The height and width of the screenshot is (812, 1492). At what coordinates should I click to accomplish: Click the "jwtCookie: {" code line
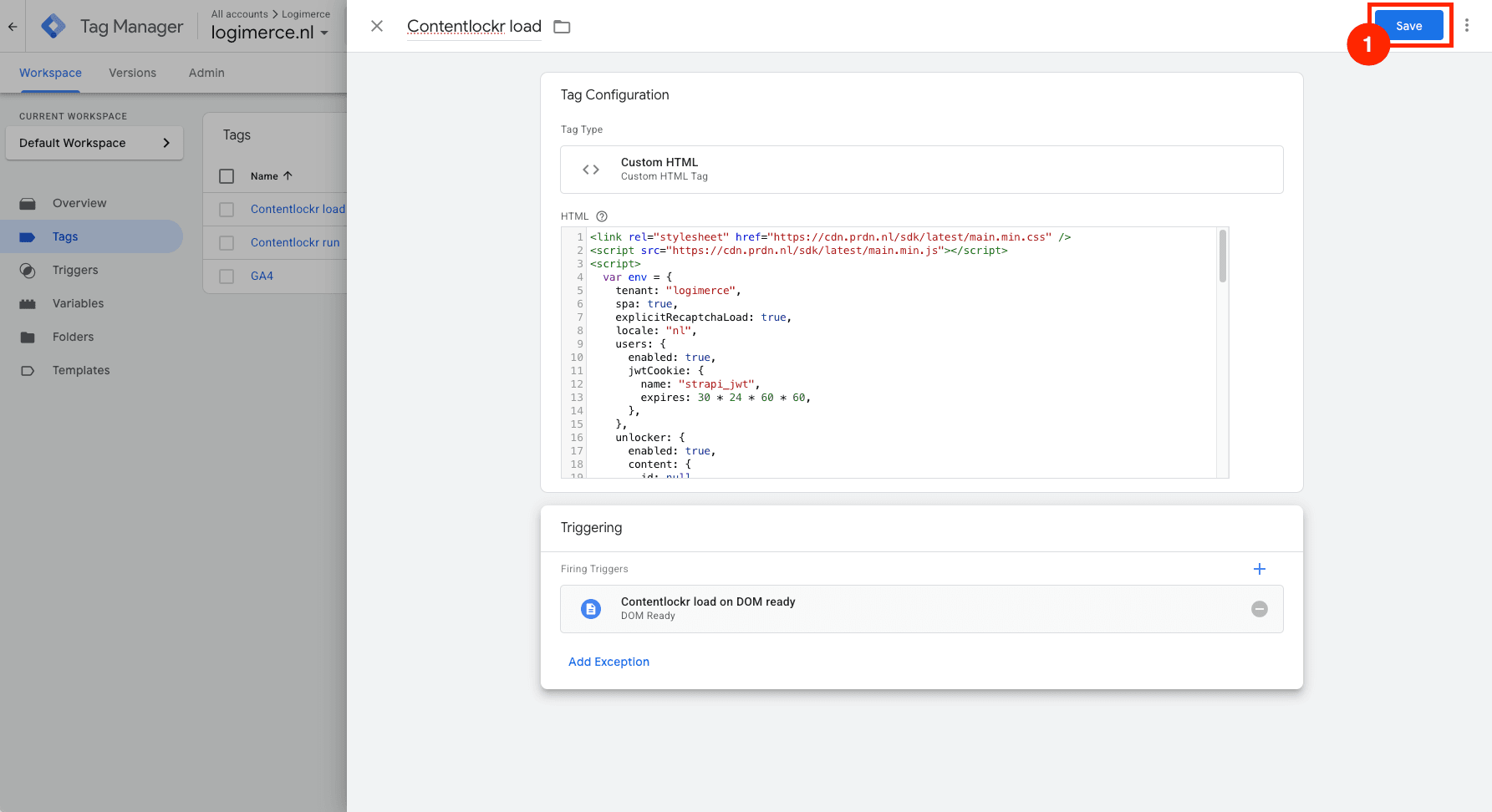pyautogui.click(x=666, y=371)
